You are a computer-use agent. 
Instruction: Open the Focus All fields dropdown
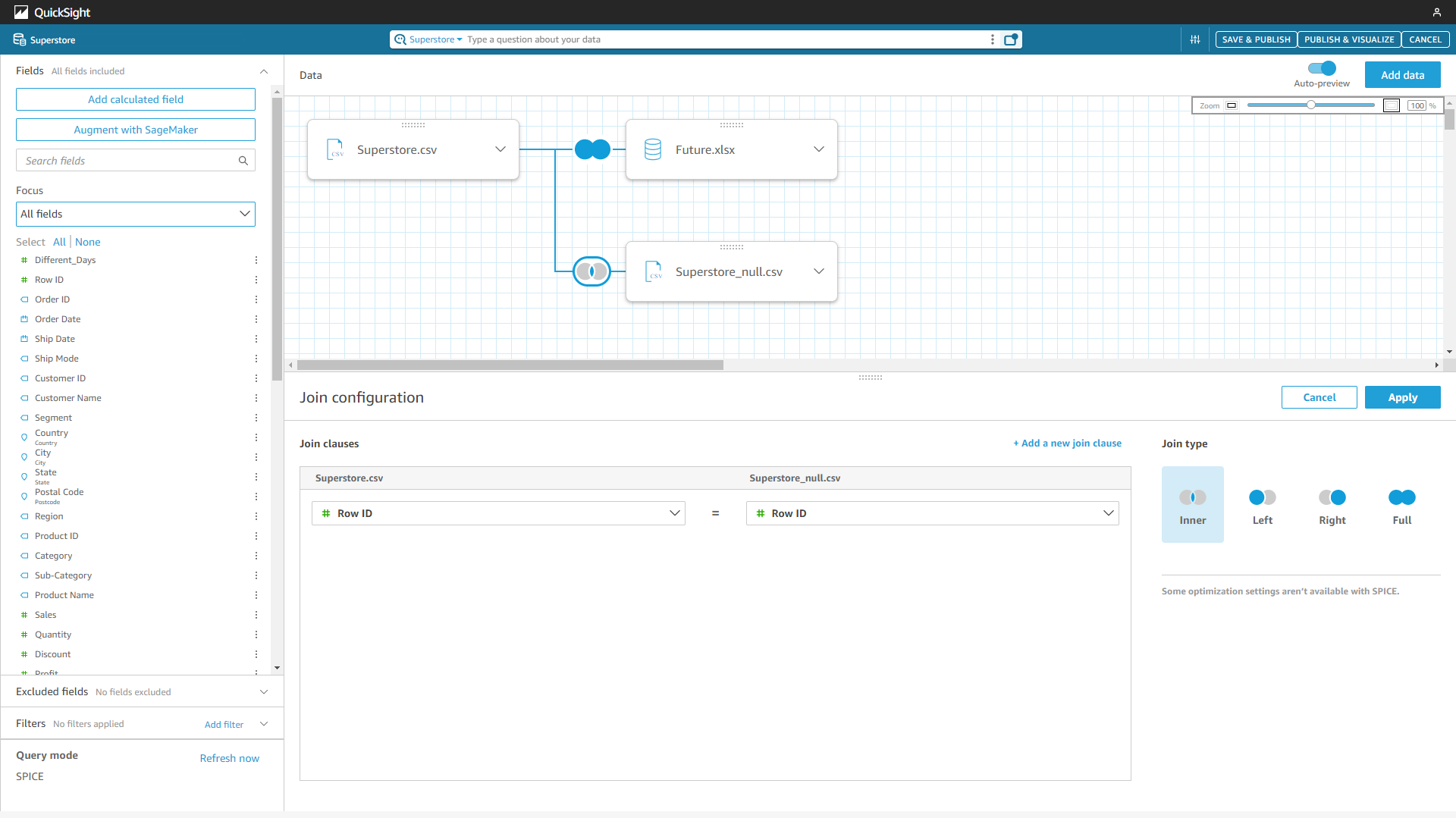136,214
